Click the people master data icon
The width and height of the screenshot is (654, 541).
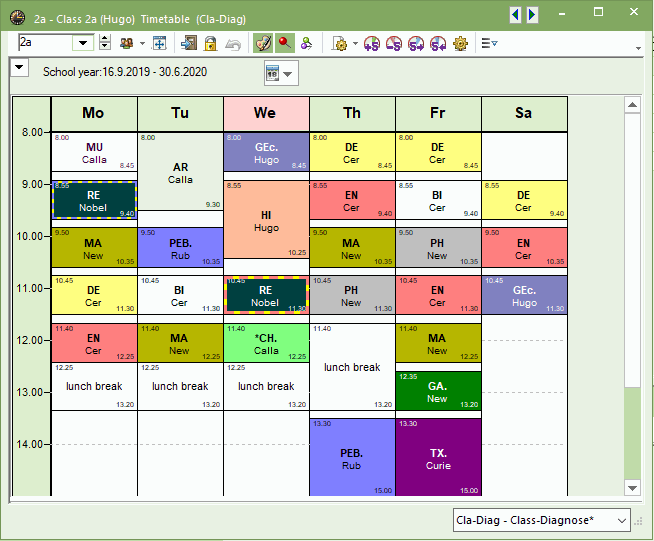pyautogui.click(x=126, y=43)
